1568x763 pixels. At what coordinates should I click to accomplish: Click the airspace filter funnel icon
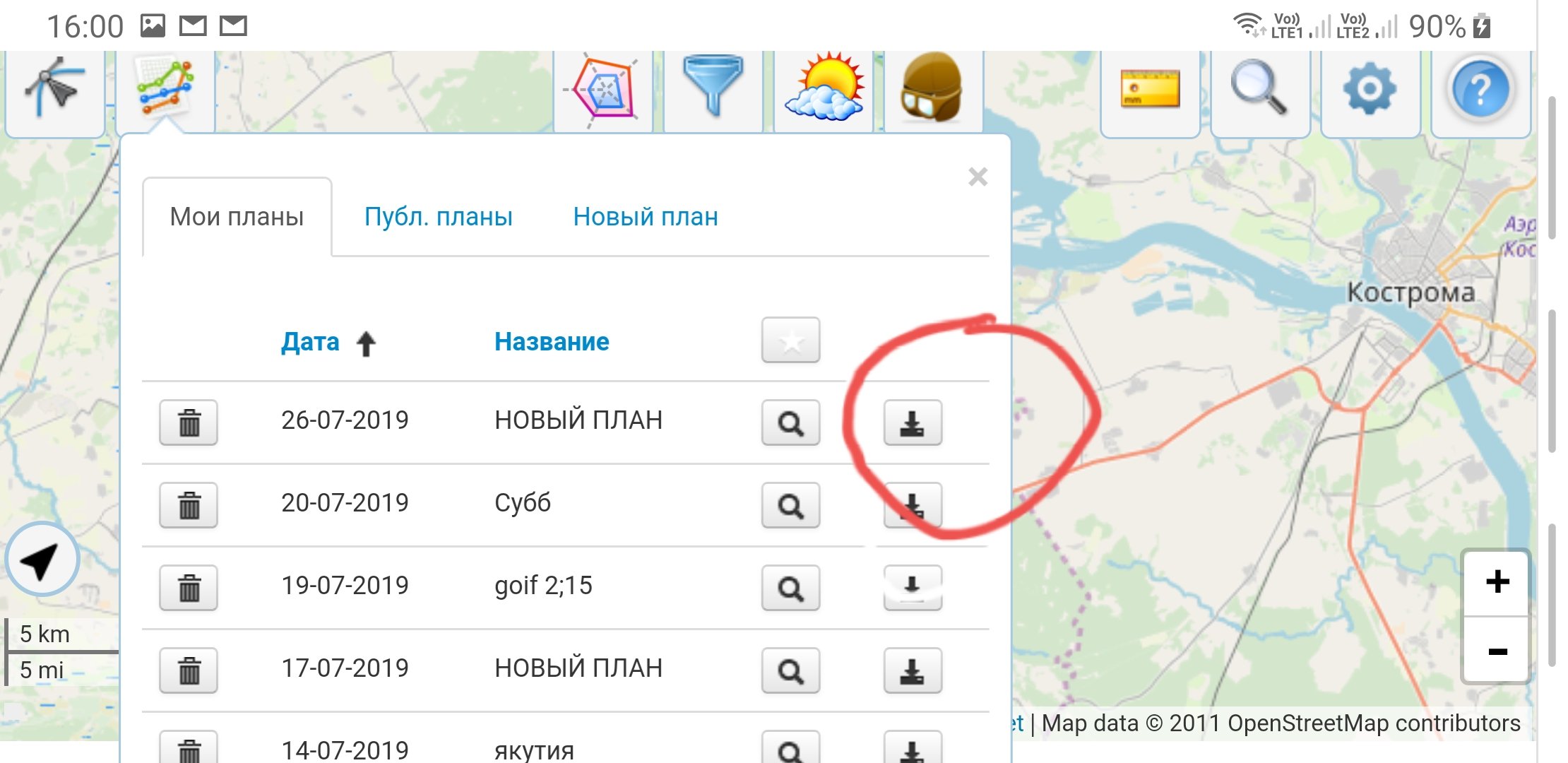tap(713, 88)
